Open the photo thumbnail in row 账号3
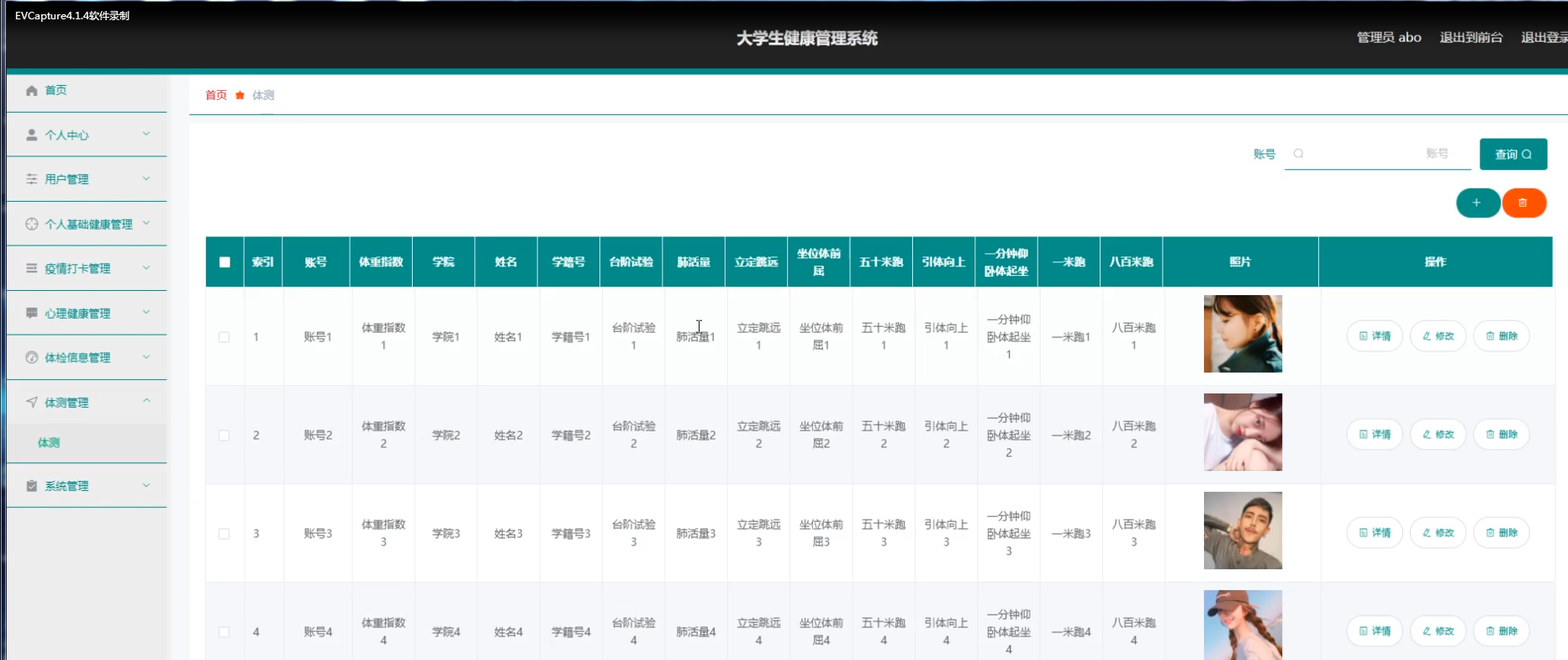The height and width of the screenshot is (660, 1568). point(1243,531)
